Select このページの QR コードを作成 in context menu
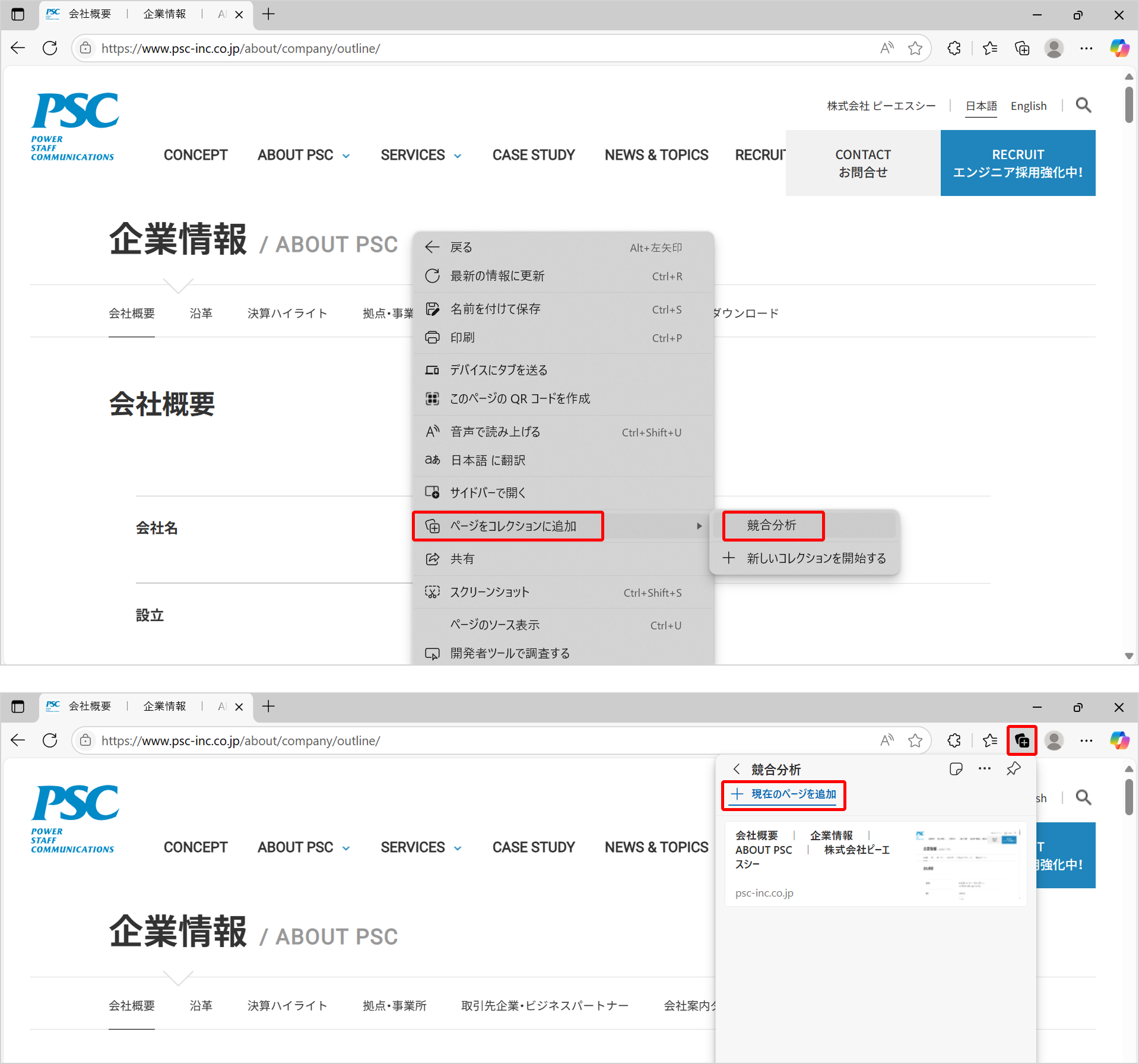The height and width of the screenshot is (1064, 1139). tap(519, 399)
